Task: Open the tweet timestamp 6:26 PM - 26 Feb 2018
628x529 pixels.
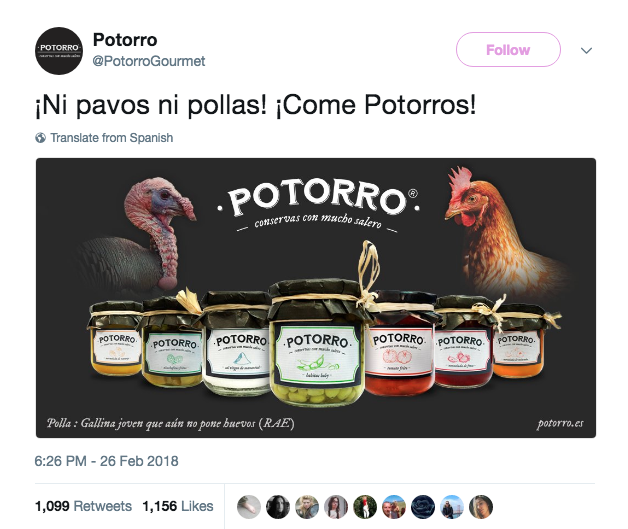Action: pyautogui.click(x=107, y=461)
